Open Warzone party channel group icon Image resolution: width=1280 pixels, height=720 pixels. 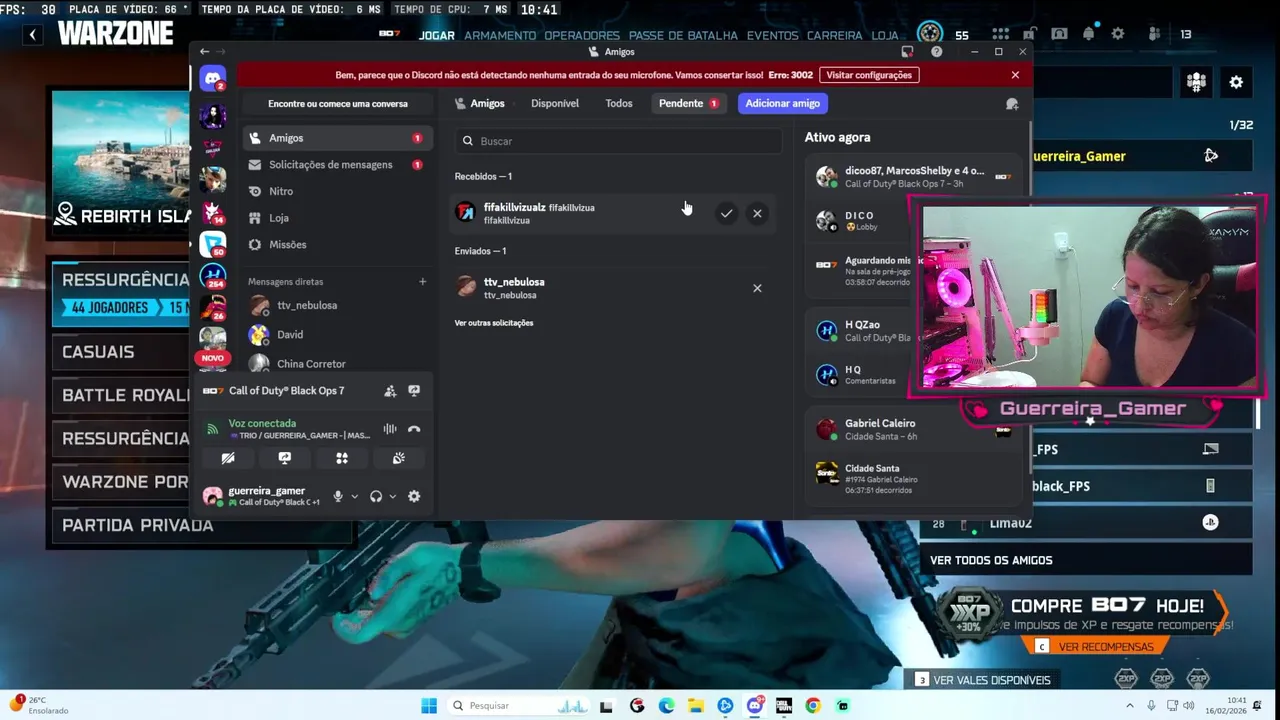(1196, 82)
